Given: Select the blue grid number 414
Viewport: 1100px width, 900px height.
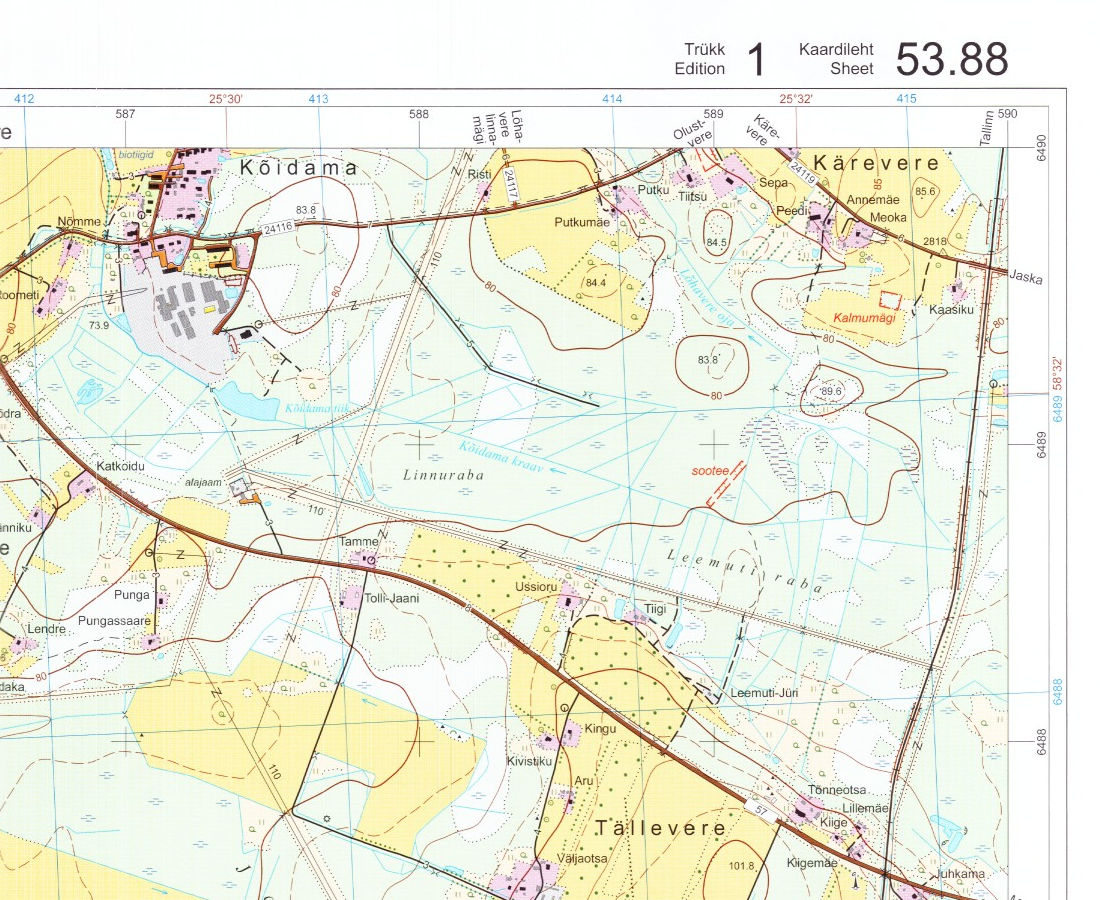Looking at the screenshot, I should click(612, 99).
